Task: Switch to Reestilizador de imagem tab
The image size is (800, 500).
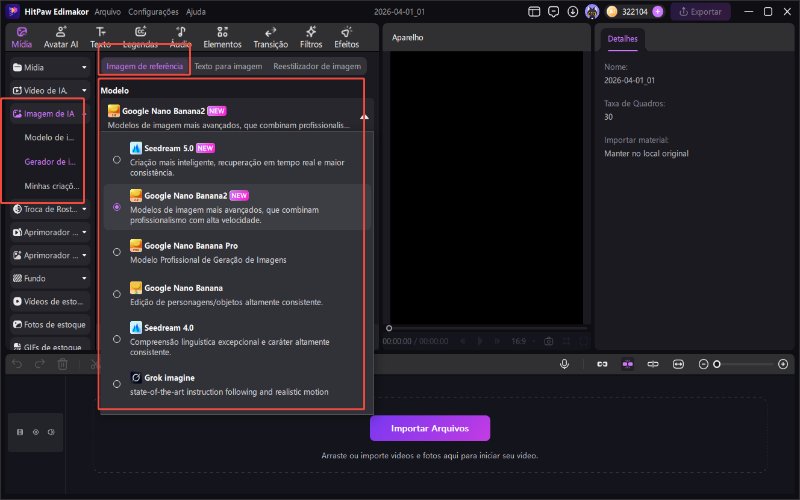Action: (317, 66)
